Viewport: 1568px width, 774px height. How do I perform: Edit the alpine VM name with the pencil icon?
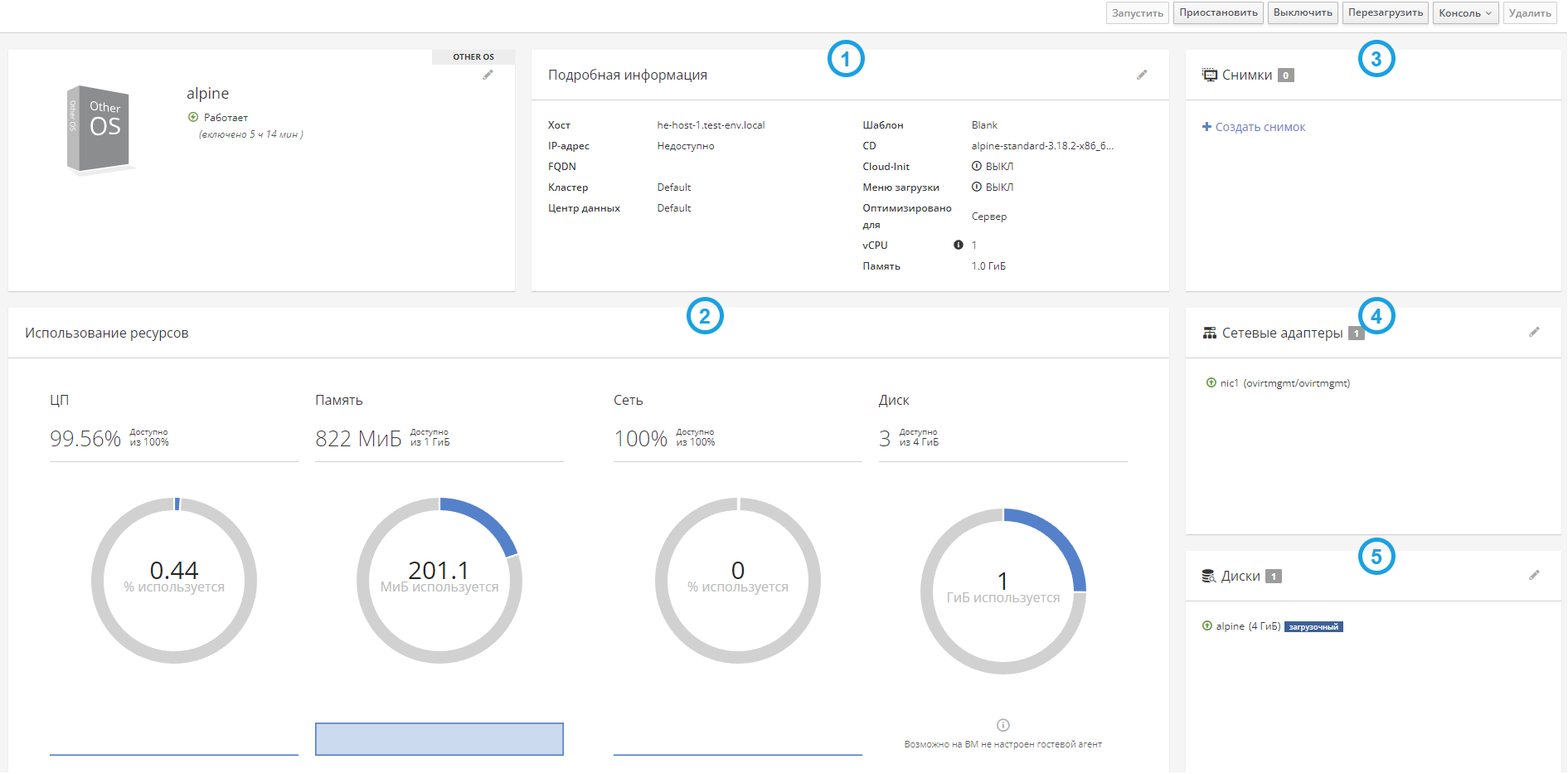tap(488, 75)
